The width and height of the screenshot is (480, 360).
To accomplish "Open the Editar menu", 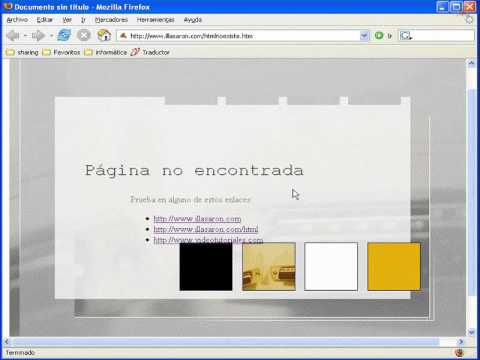I will coord(44,20).
